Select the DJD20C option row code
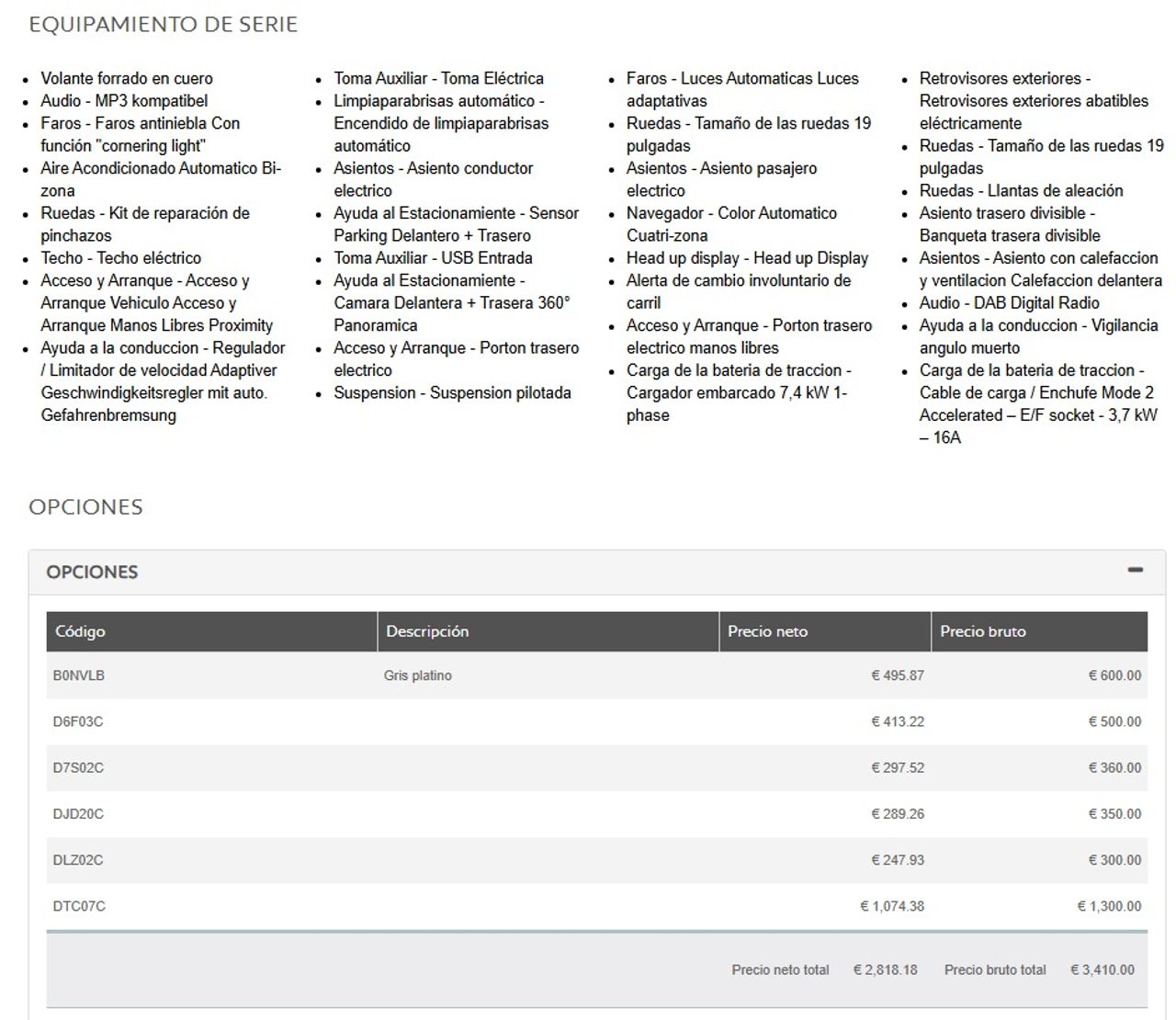Image resolution: width=1176 pixels, height=1020 pixels. pos(78,813)
